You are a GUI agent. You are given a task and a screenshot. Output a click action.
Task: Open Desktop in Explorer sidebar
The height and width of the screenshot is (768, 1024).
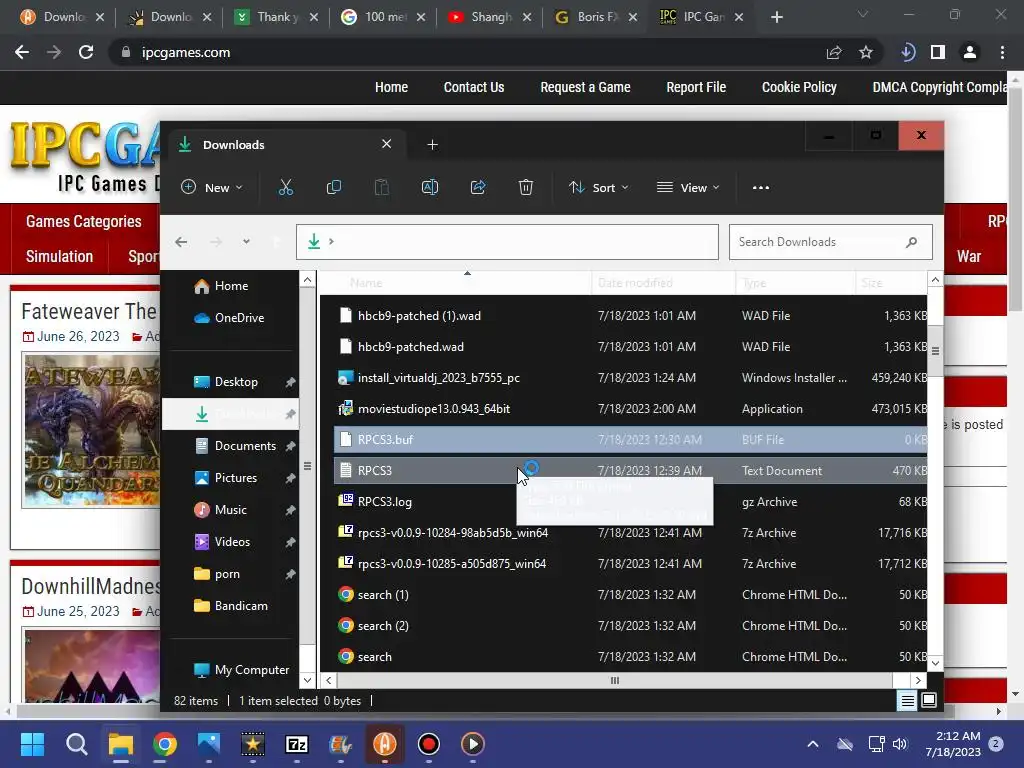tap(231, 382)
